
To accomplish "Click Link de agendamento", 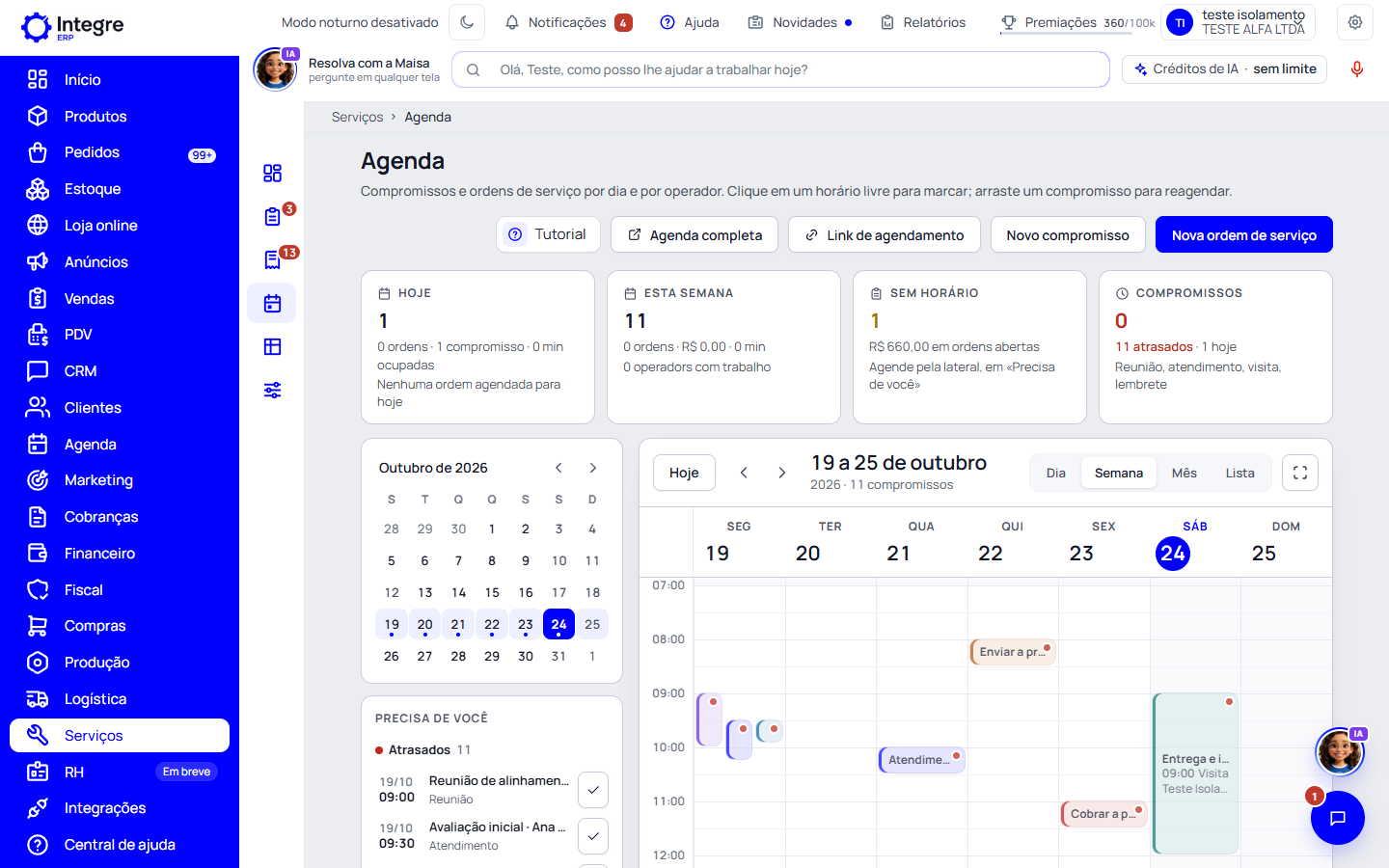I will click(x=885, y=234).
